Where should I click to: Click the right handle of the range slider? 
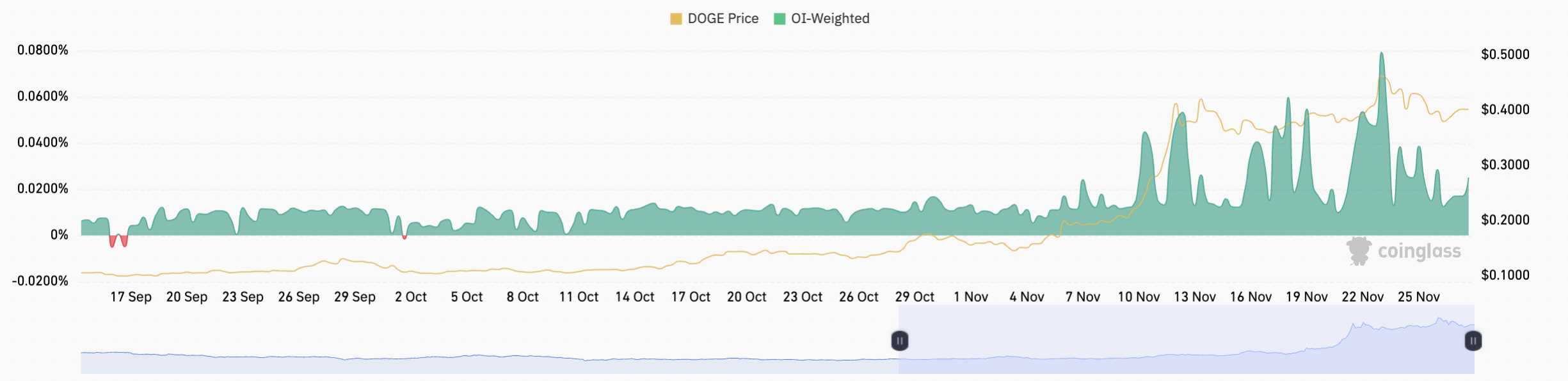[1473, 341]
